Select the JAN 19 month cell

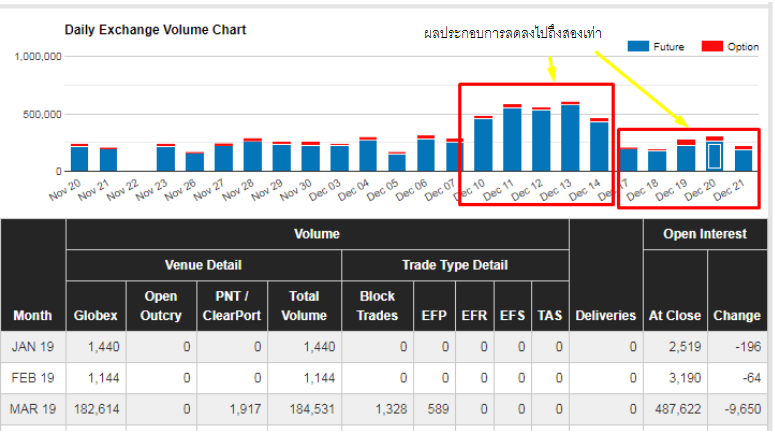click(x=33, y=346)
